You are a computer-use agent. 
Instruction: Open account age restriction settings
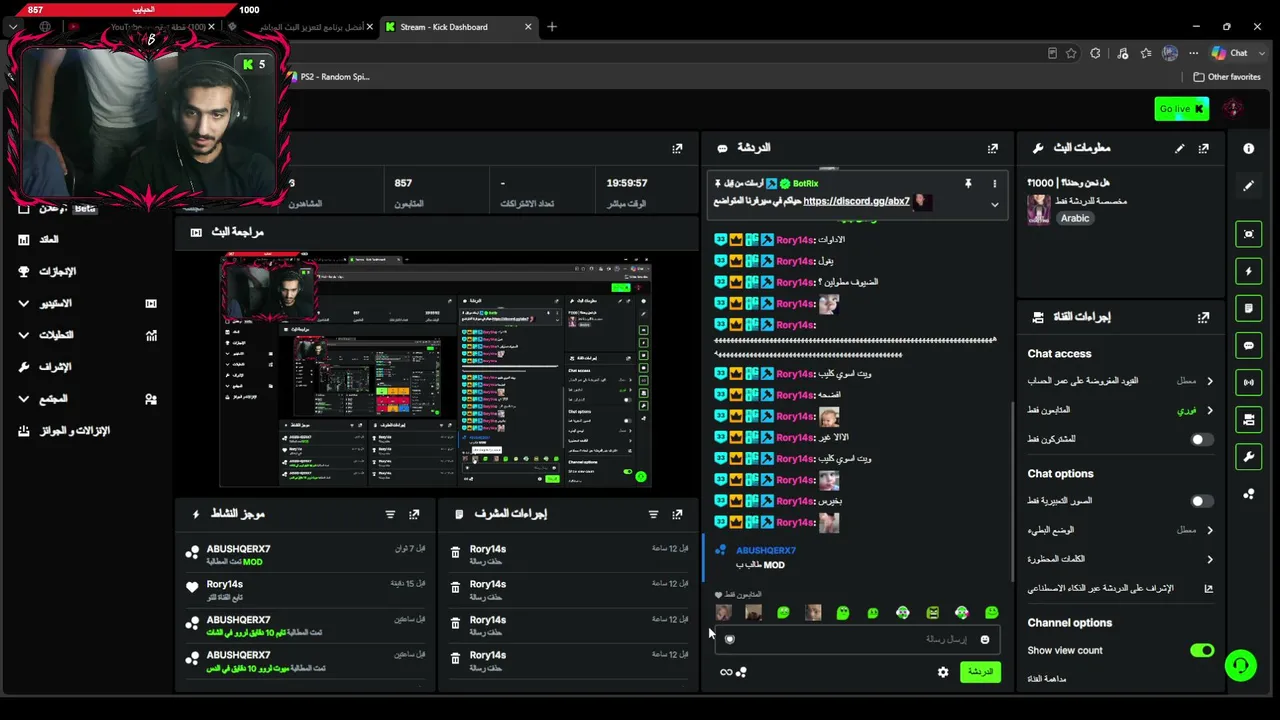pos(1120,381)
